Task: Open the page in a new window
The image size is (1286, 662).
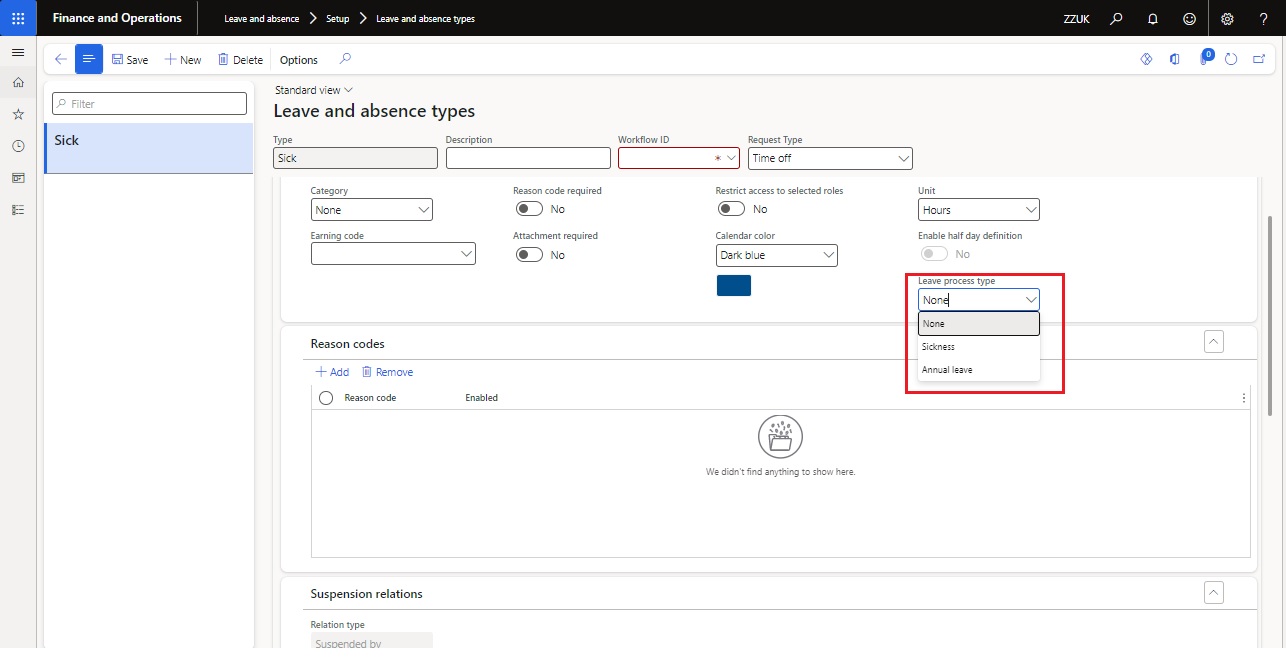Action: pyautogui.click(x=1259, y=59)
